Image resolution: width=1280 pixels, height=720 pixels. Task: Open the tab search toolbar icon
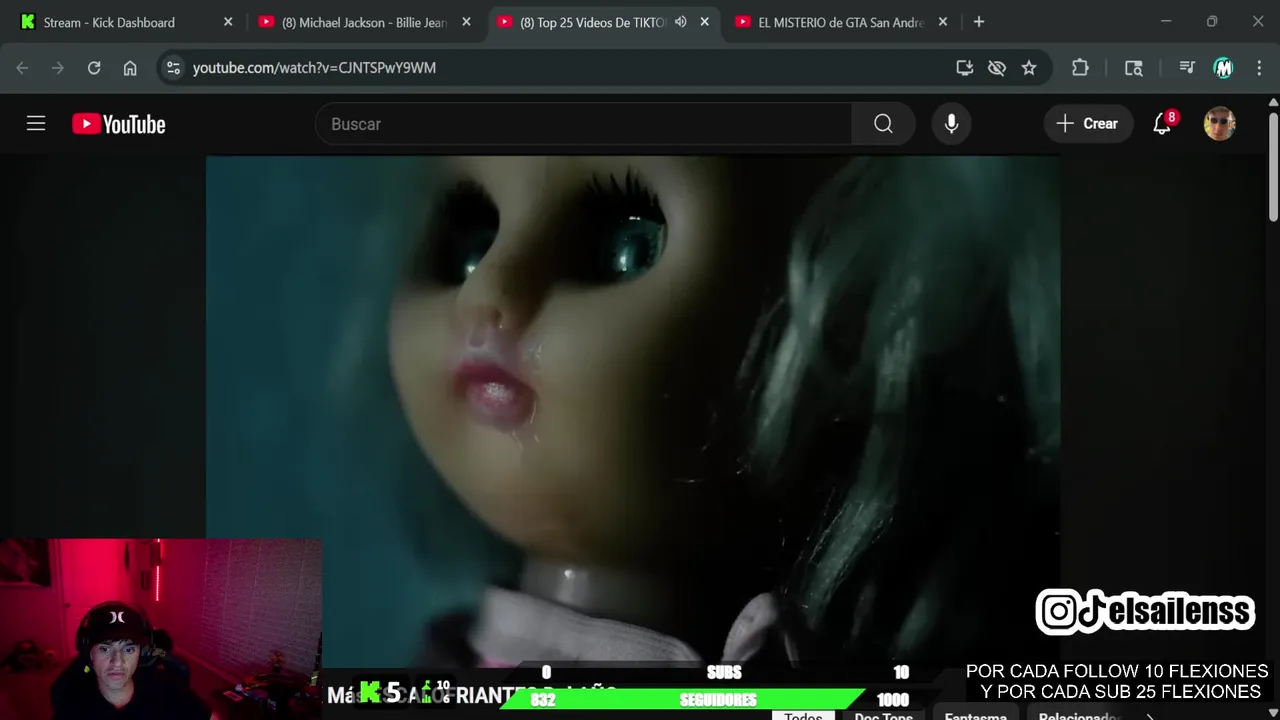1134,68
